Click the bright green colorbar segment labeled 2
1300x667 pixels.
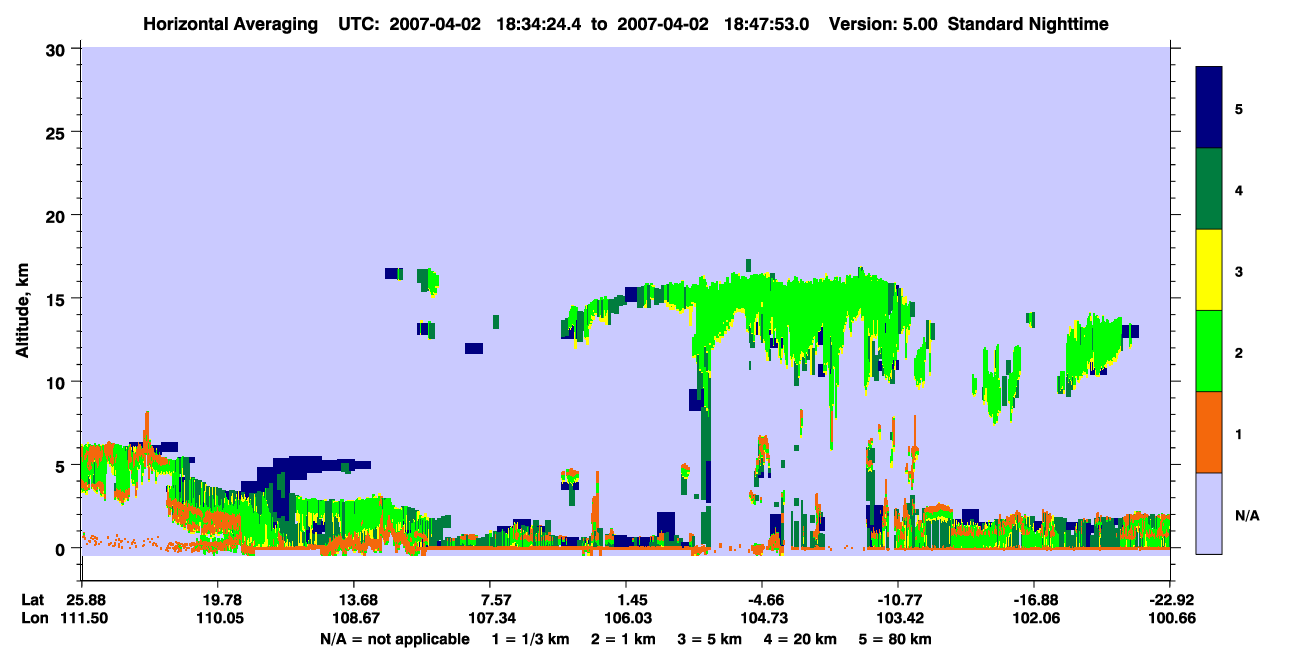pos(1209,351)
